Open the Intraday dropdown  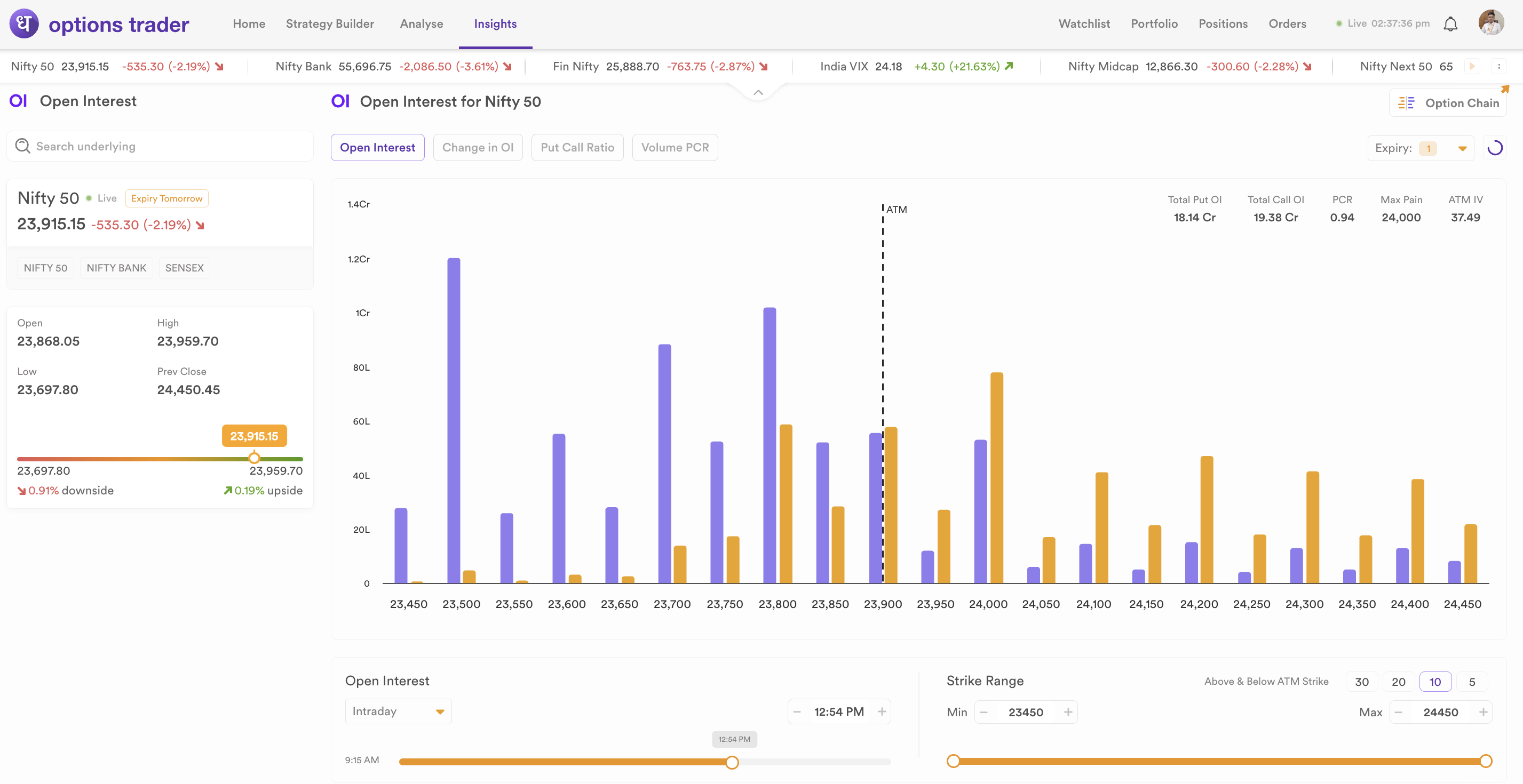[x=398, y=711]
